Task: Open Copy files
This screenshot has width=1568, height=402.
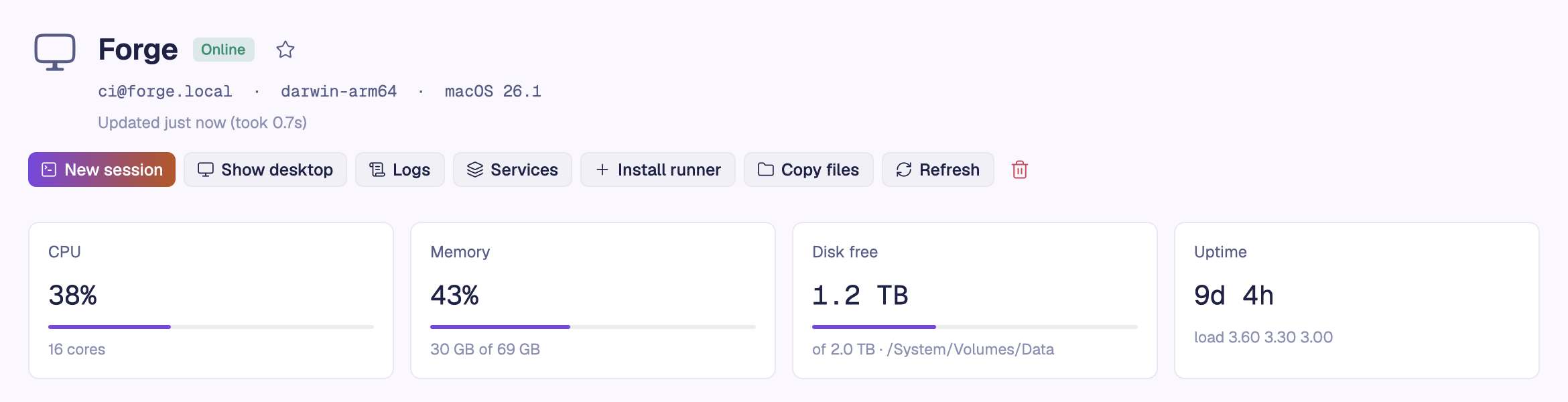Action: point(809,170)
